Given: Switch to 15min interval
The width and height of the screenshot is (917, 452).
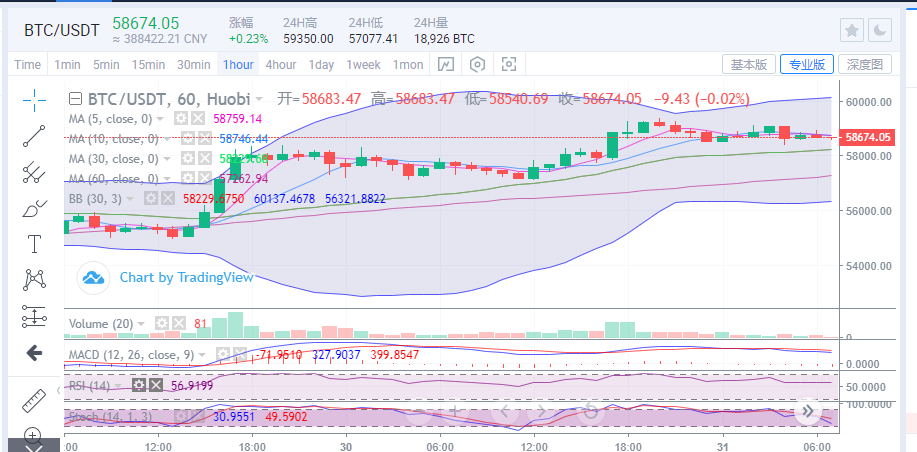Looking at the screenshot, I should [x=148, y=64].
